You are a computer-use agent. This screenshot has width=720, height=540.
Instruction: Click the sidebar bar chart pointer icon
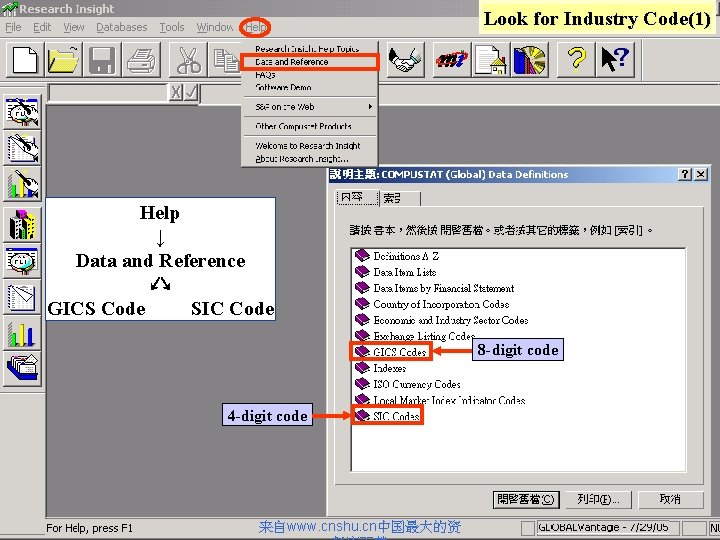pyautogui.click(x=22, y=184)
